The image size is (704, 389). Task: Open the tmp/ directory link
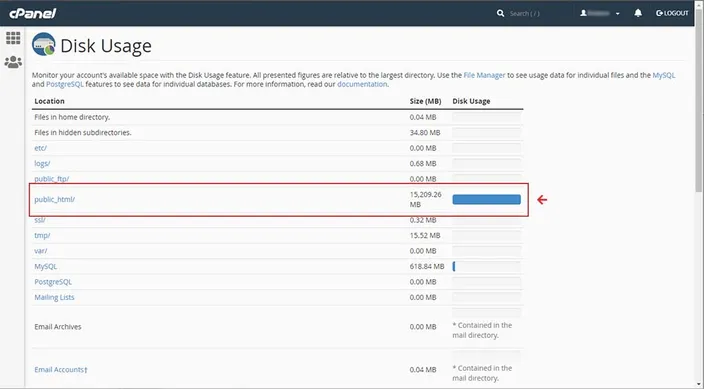42,235
